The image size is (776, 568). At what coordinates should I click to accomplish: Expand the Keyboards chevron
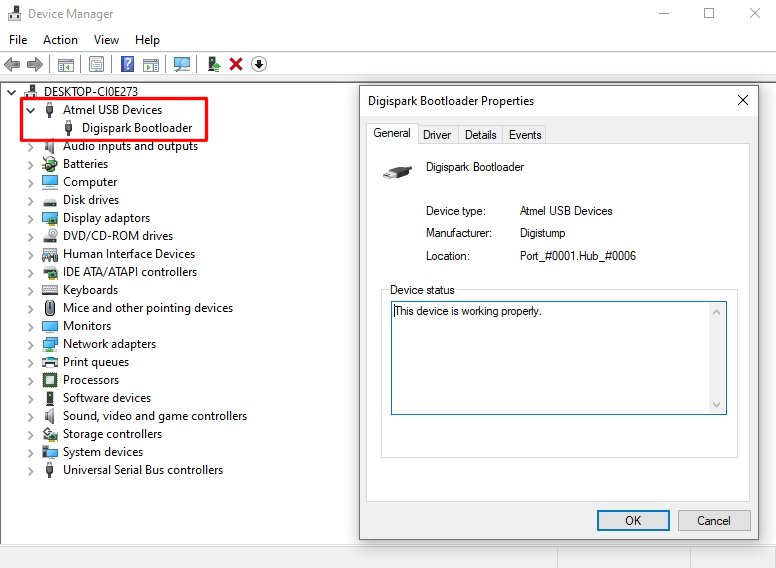[x=31, y=290]
